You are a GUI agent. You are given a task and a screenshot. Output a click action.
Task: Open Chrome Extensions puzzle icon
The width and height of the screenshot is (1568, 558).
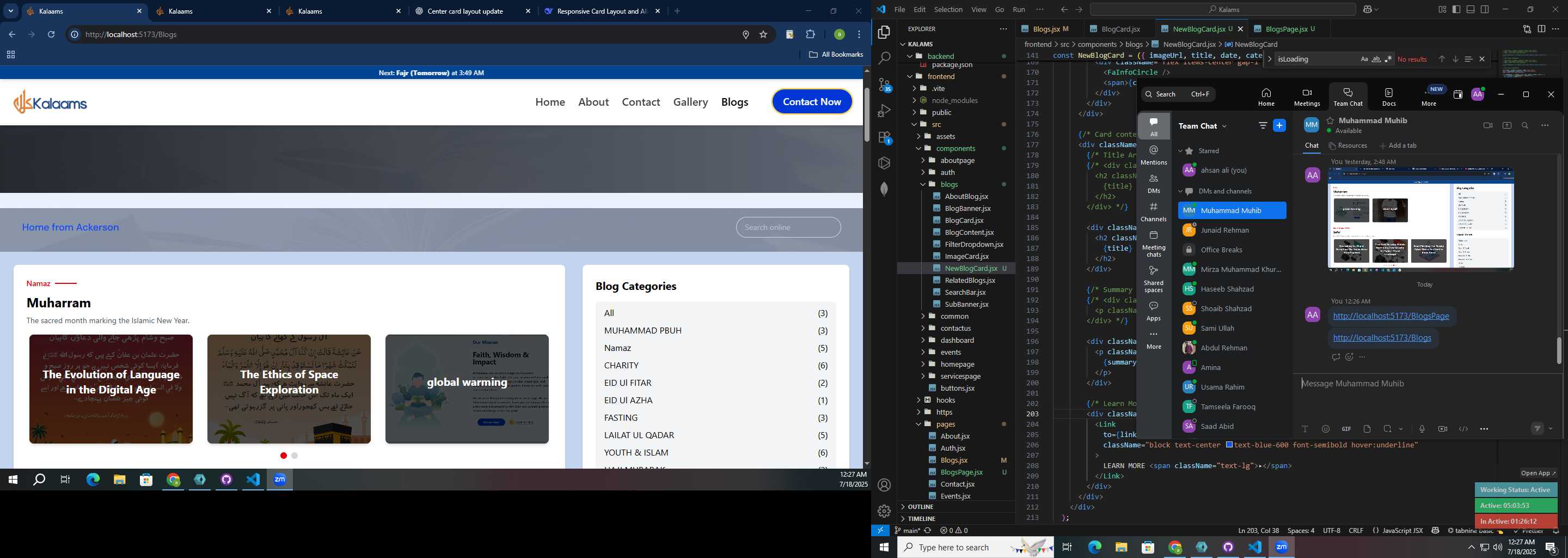coord(810,34)
